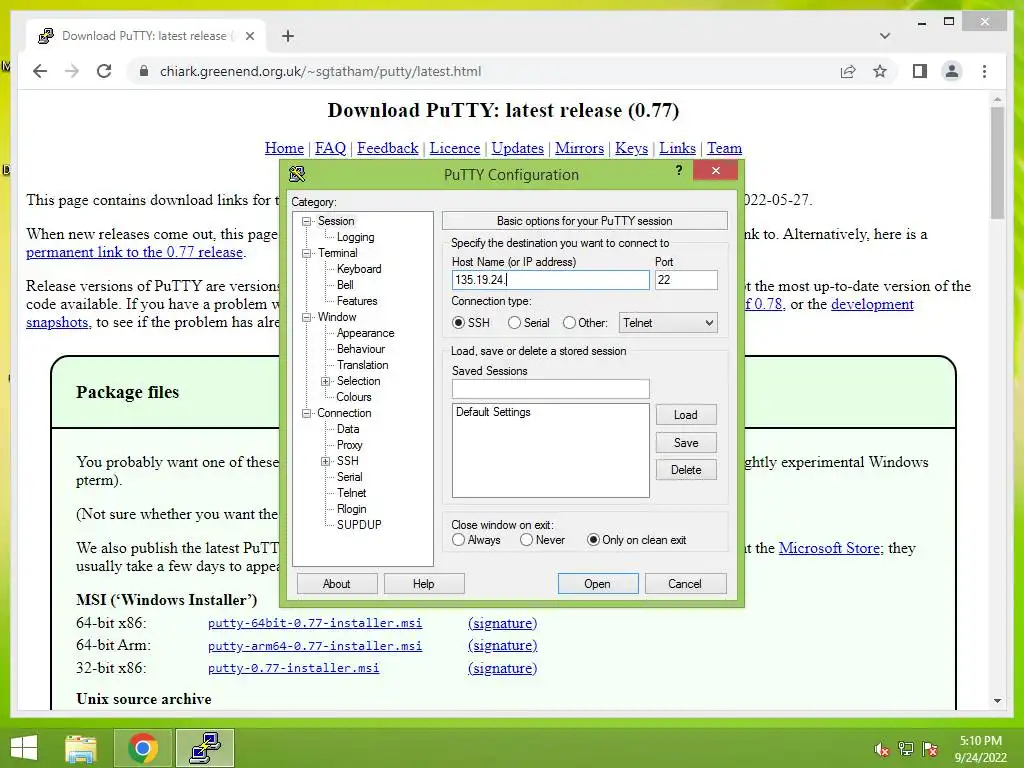Open putty-arm64-0.77-installer.msi link
1024x768 pixels.
tap(315, 646)
